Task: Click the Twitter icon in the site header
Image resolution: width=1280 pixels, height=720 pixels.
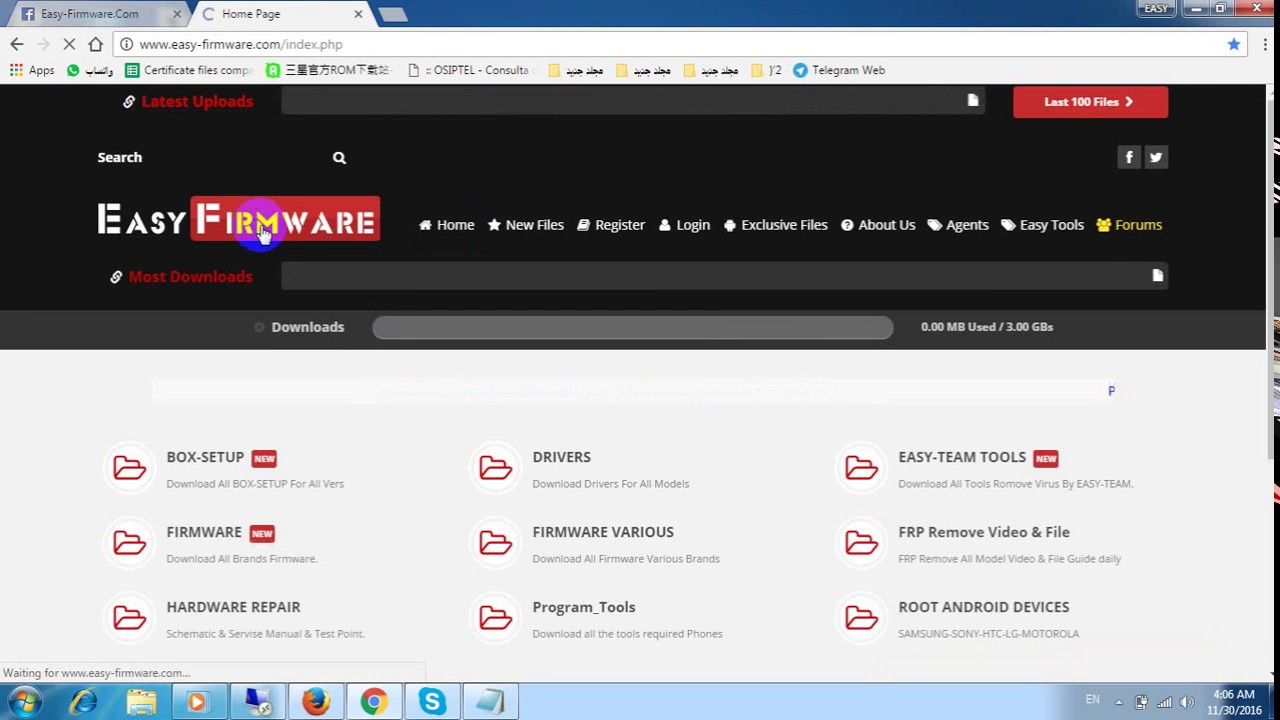Action: 1156,157
